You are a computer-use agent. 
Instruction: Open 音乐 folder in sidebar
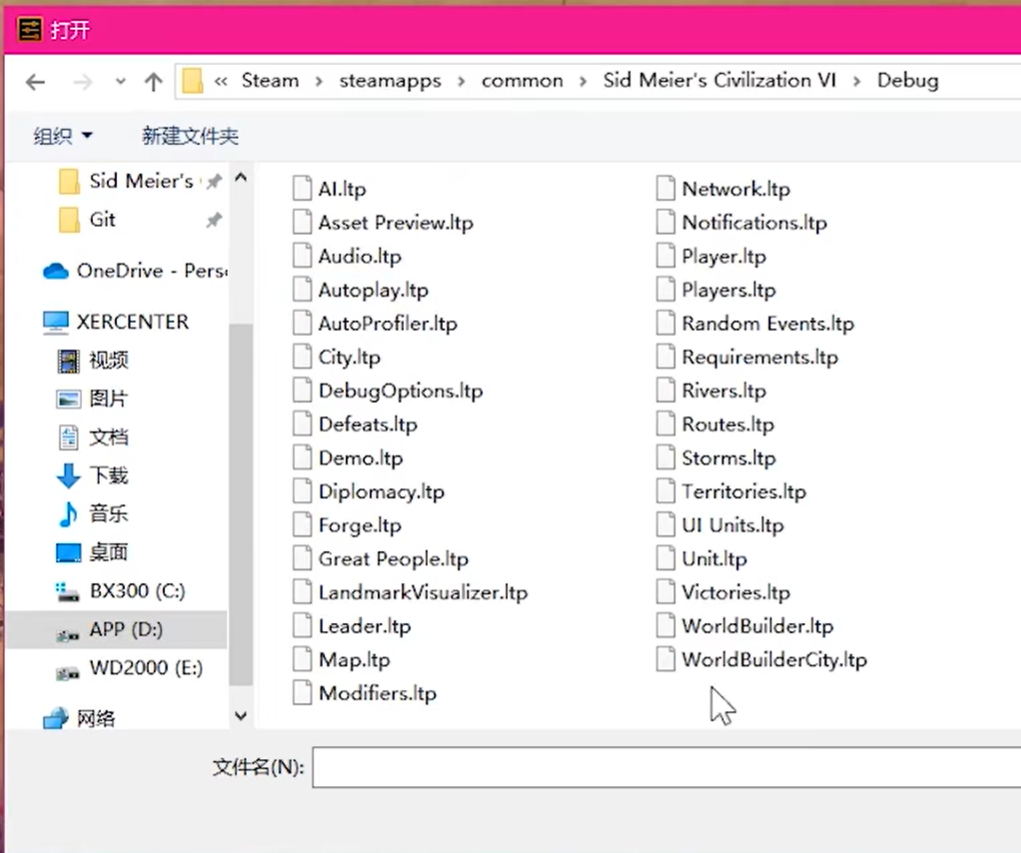point(93,514)
